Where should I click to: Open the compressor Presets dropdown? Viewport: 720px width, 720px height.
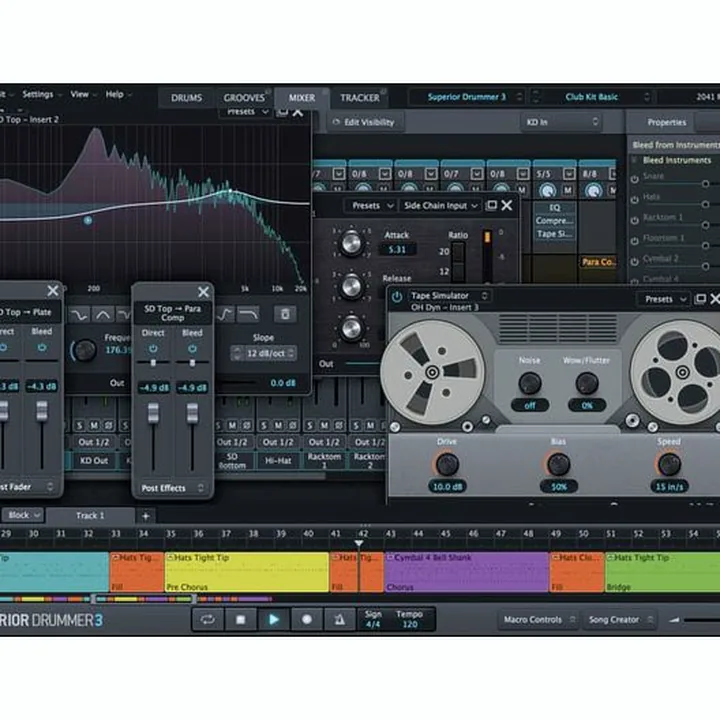pyautogui.click(x=372, y=206)
